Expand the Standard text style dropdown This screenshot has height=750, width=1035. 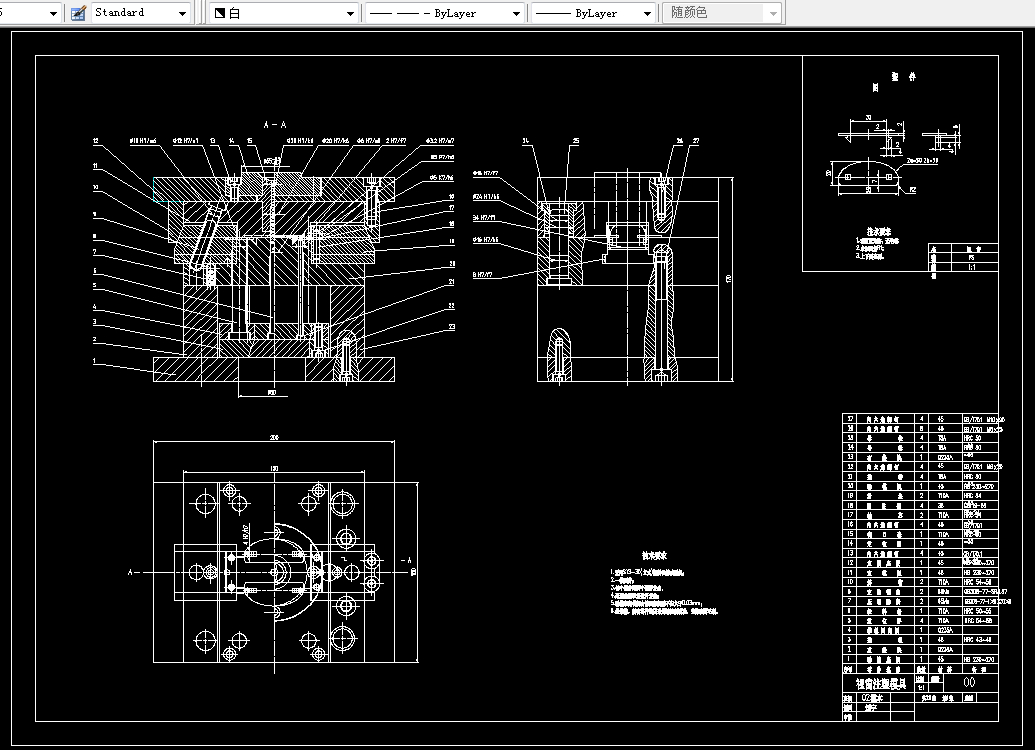(140, 13)
